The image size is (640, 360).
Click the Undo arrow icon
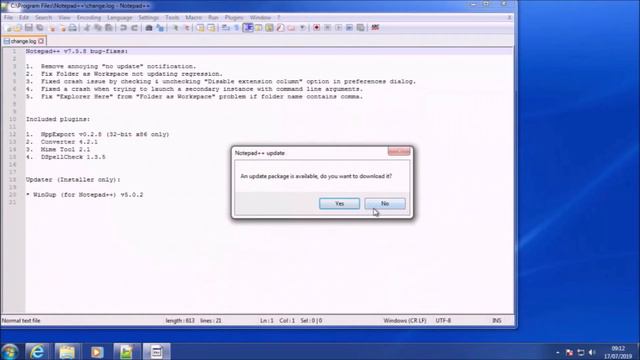click(123, 28)
